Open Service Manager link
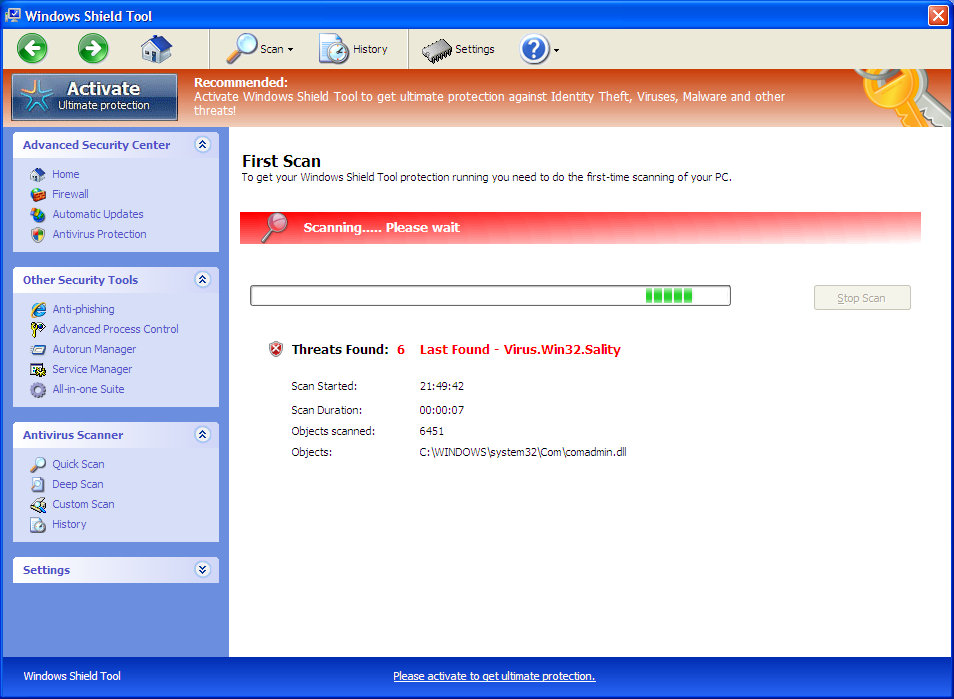This screenshot has width=954, height=699. coord(92,369)
